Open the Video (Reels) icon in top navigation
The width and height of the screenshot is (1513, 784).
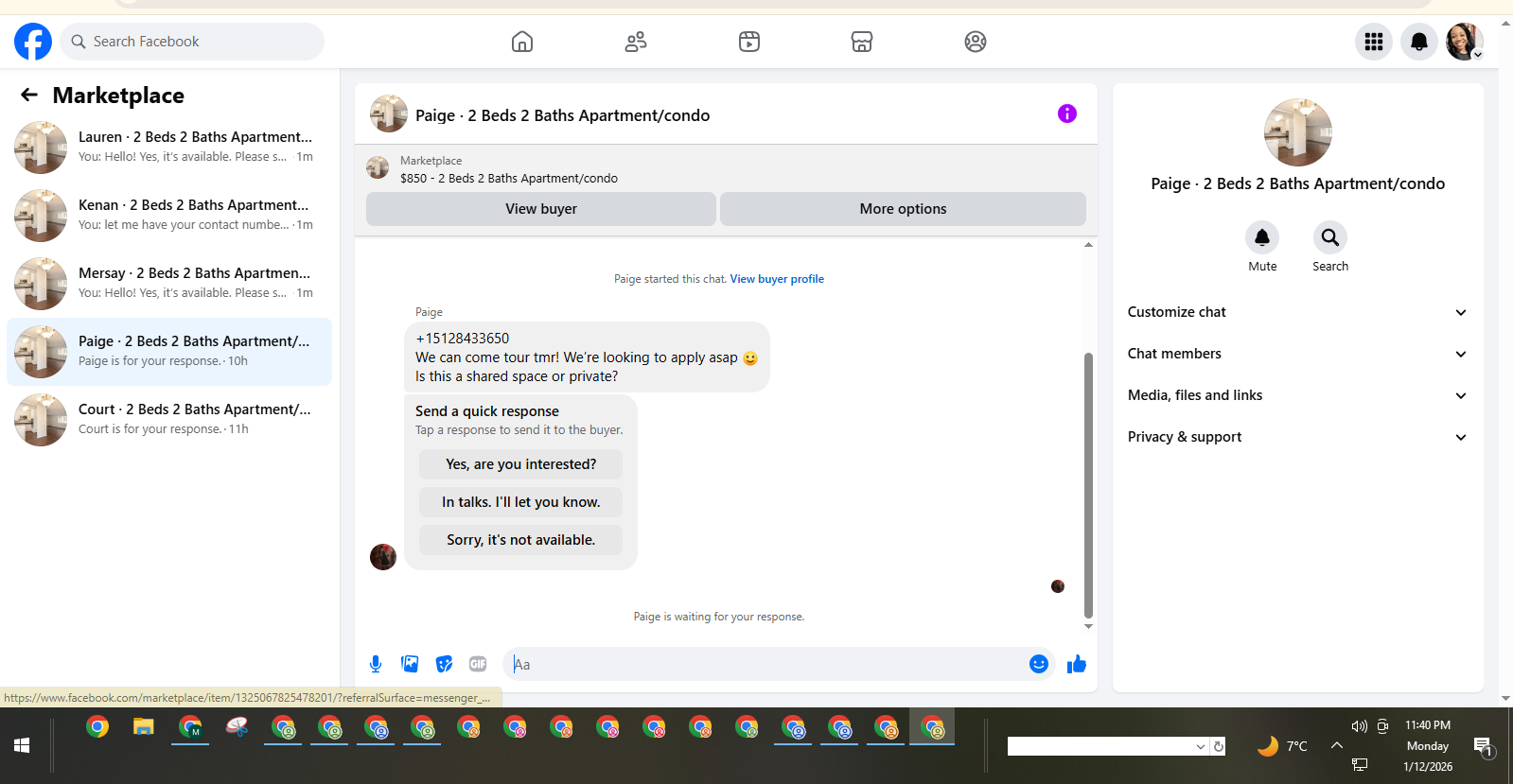pyautogui.click(x=749, y=42)
